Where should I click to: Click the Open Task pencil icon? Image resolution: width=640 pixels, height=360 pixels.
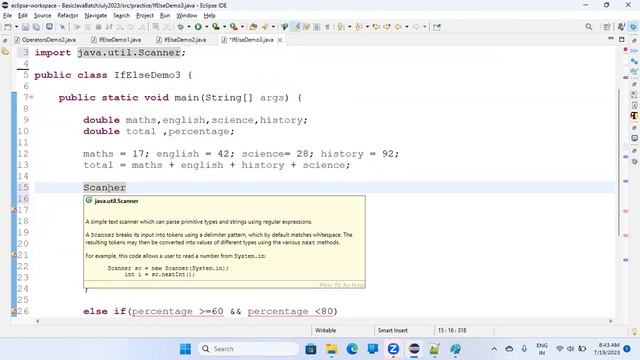click(265, 27)
